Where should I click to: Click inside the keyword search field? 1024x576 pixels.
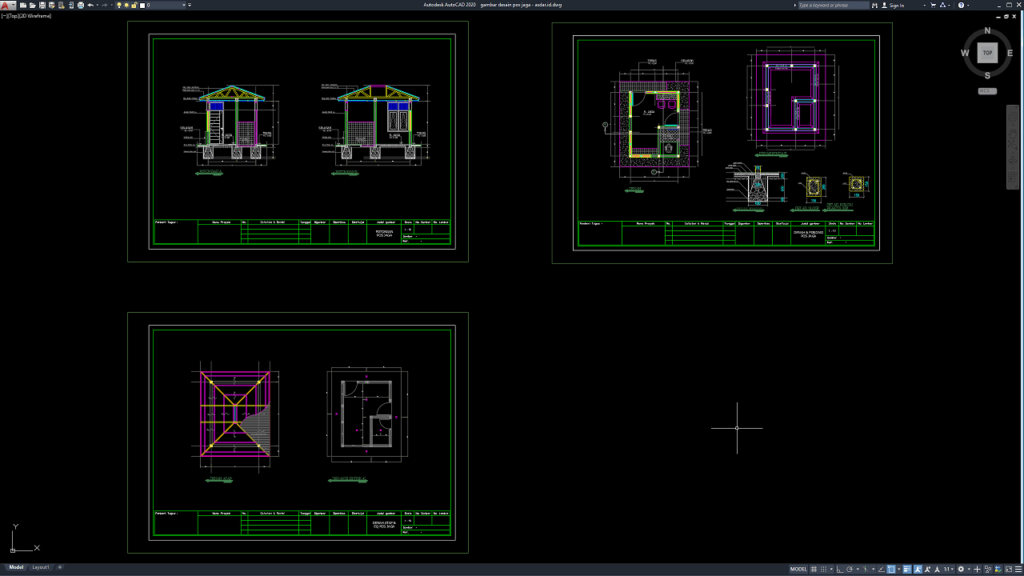[x=833, y=4]
